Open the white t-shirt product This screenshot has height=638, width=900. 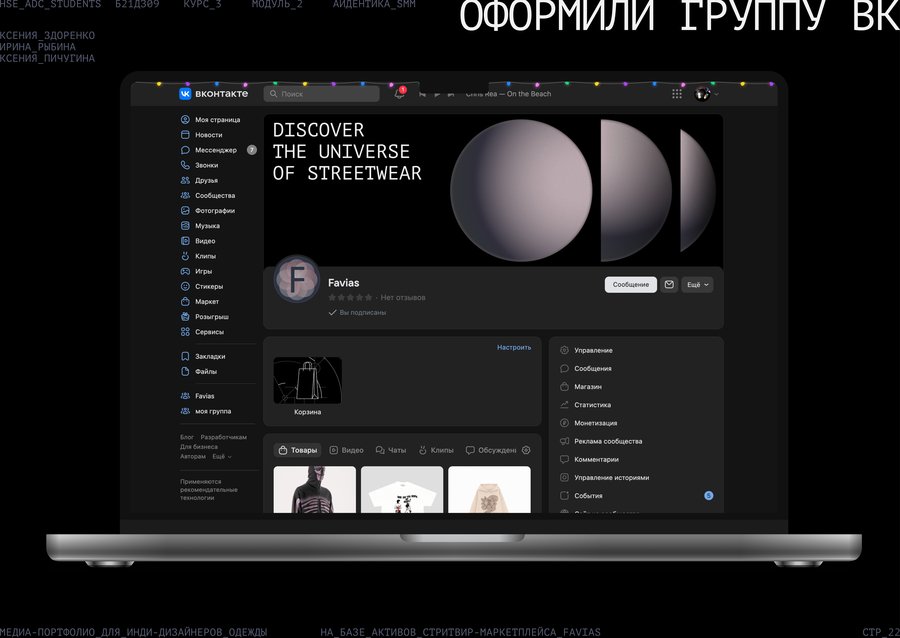click(402, 489)
